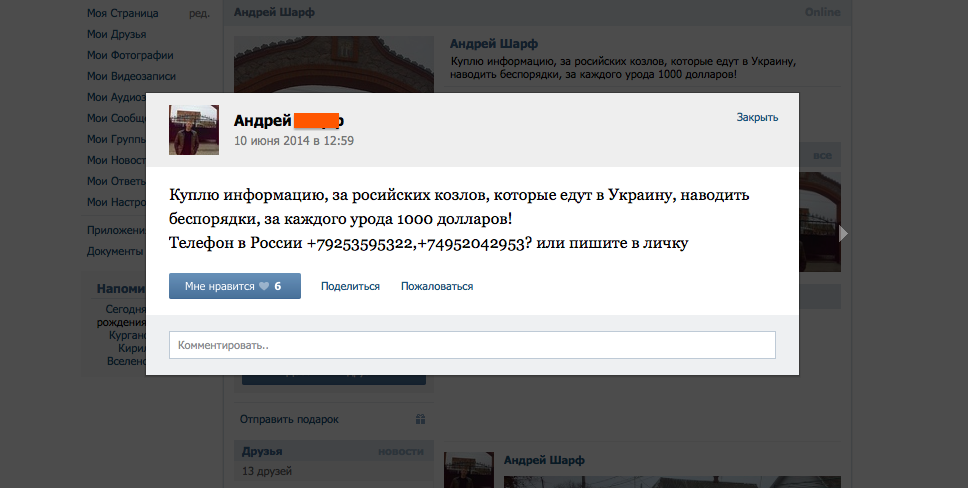Screen dimensions: 968x488
Task: Open Документы in the left sidebar
Action: 115,251
